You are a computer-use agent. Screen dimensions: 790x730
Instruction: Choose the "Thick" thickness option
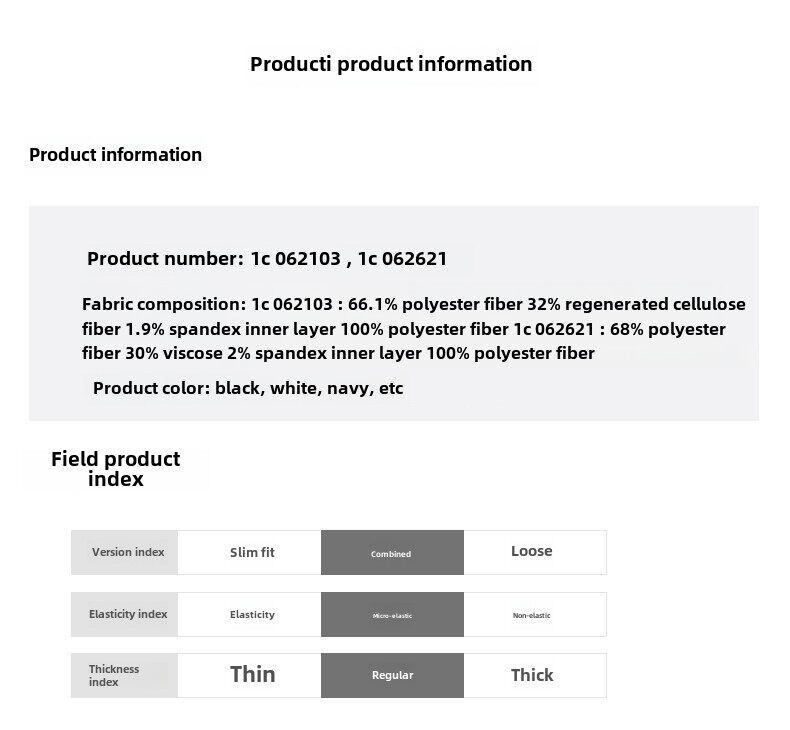tap(532, 675)
